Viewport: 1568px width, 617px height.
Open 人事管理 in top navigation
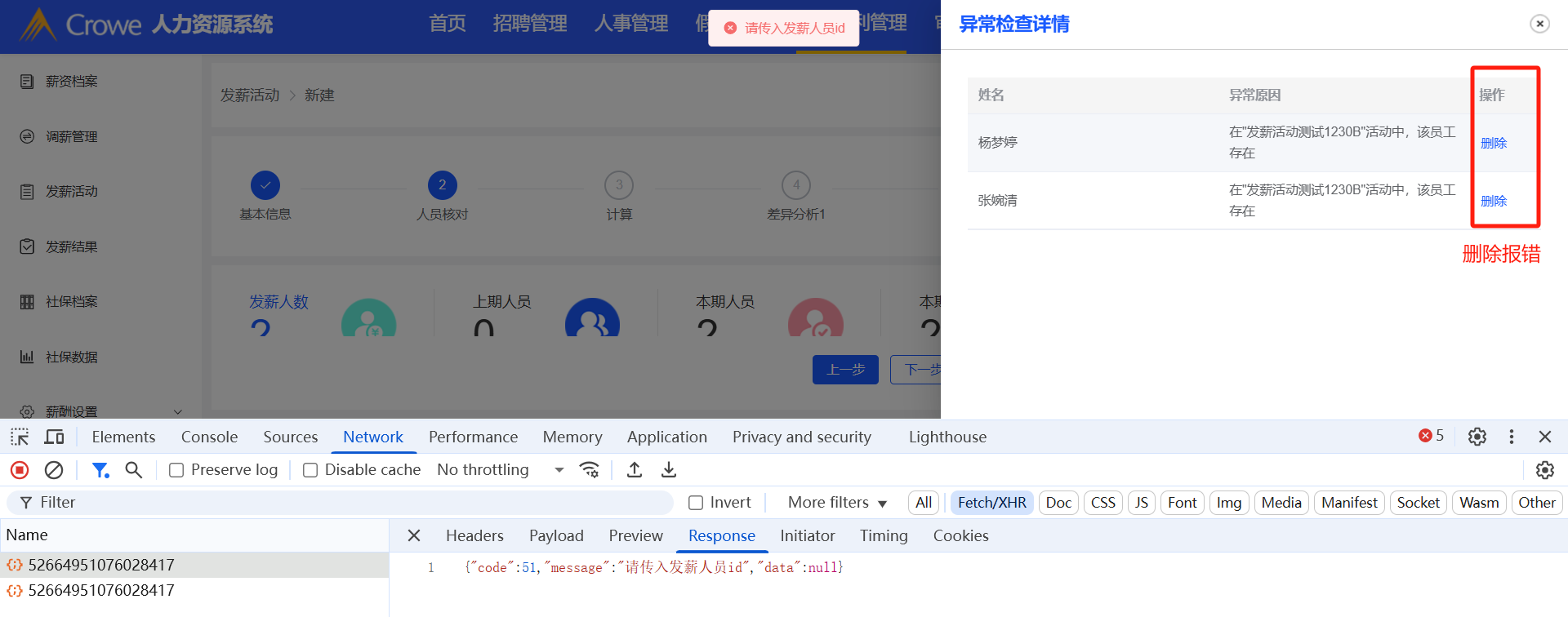click(631, 23)
